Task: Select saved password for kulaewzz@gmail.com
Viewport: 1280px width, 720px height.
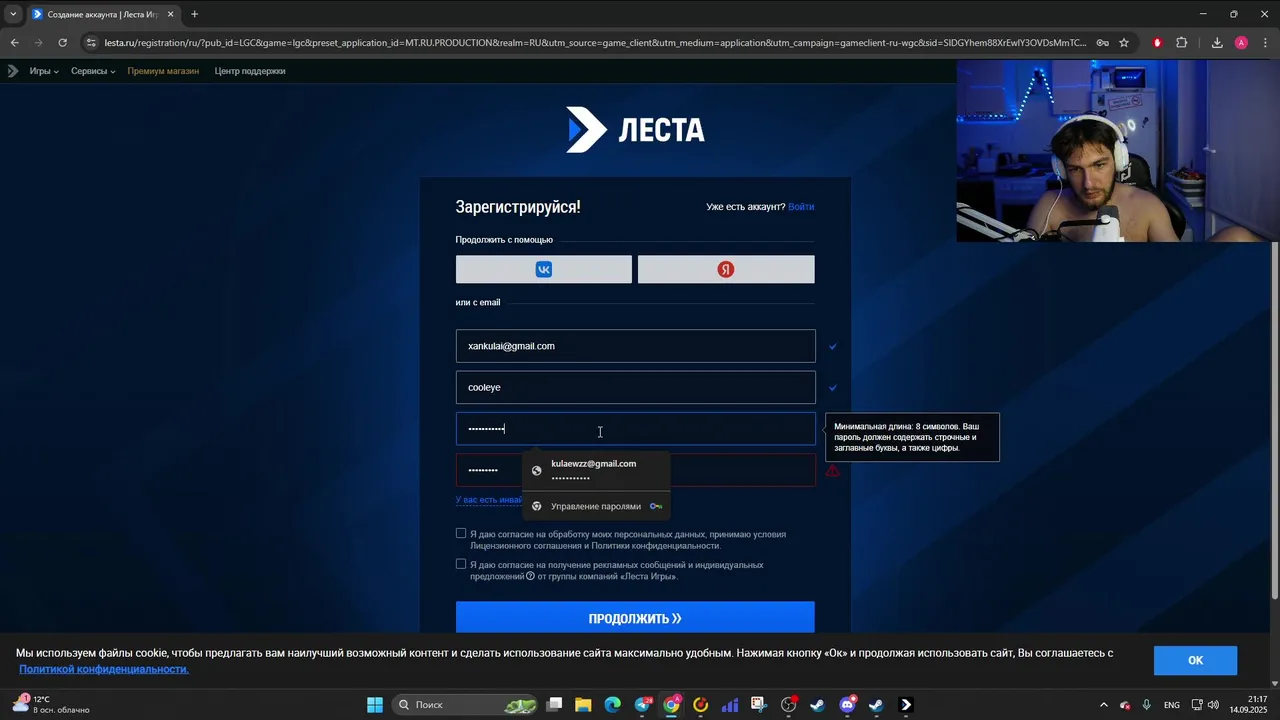Action: click(596, 470)
